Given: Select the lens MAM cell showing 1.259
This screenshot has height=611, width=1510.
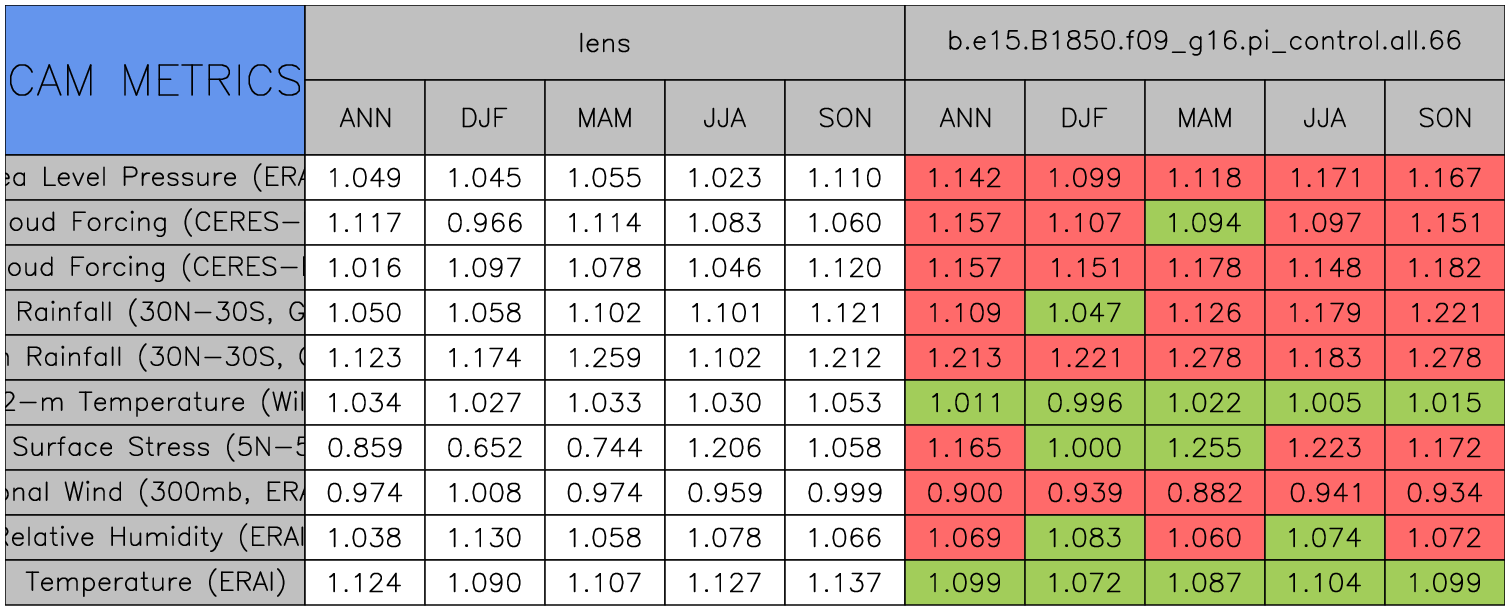Looking at the screenshot, I should (605, 358).
